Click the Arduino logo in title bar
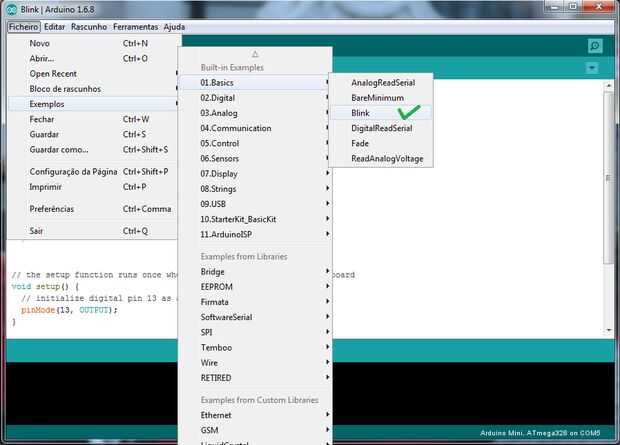Screen dimensions: 620x445 coord(12,9)
